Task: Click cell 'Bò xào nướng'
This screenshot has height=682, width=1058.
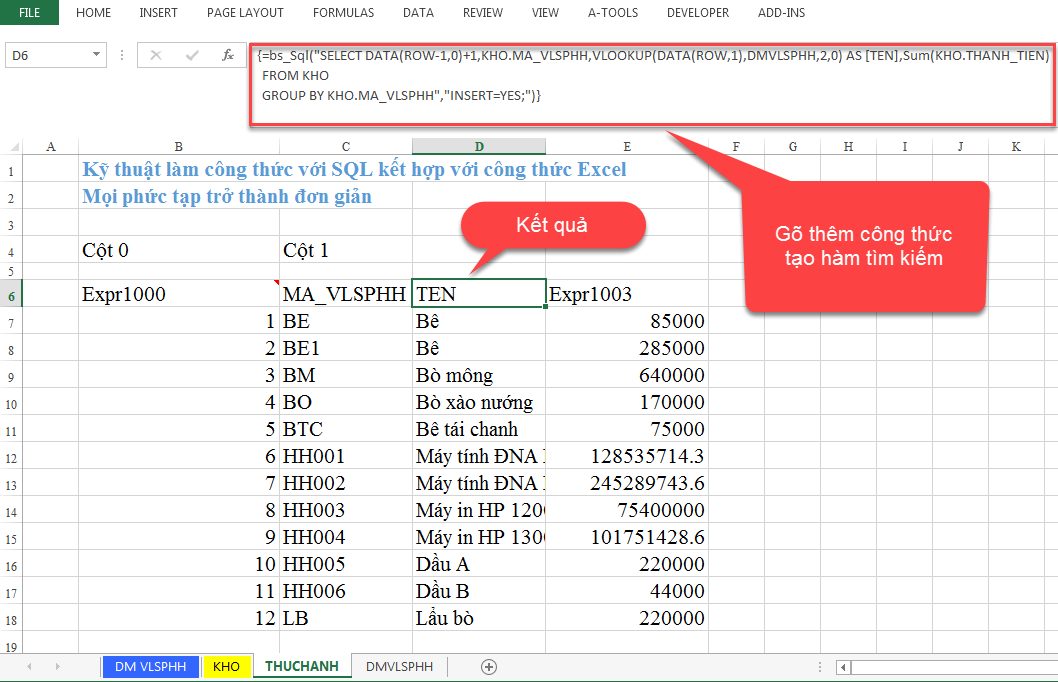Action: 478,402
